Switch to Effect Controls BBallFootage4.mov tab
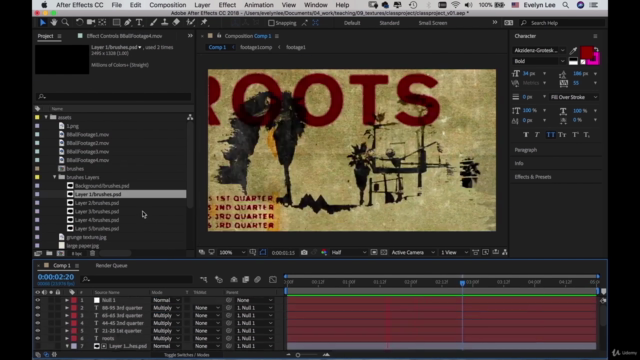Image resolution: width=640 pixels, height=360 pixels. [124, 36]
